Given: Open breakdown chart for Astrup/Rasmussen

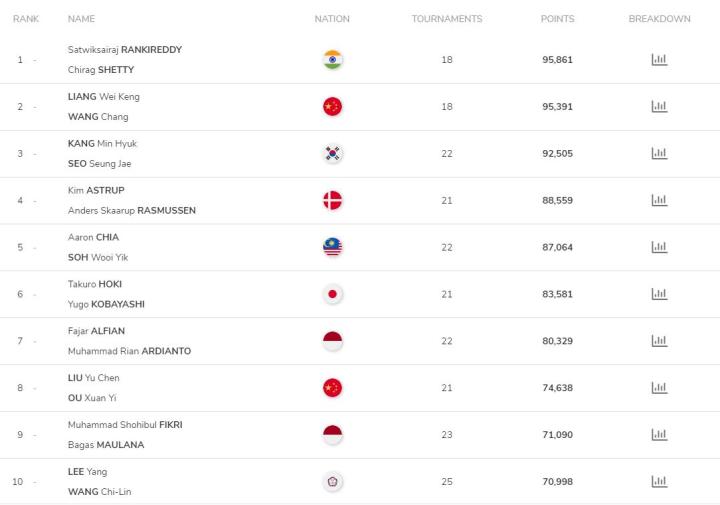Looking at the screenshot, I should [659, 200].
